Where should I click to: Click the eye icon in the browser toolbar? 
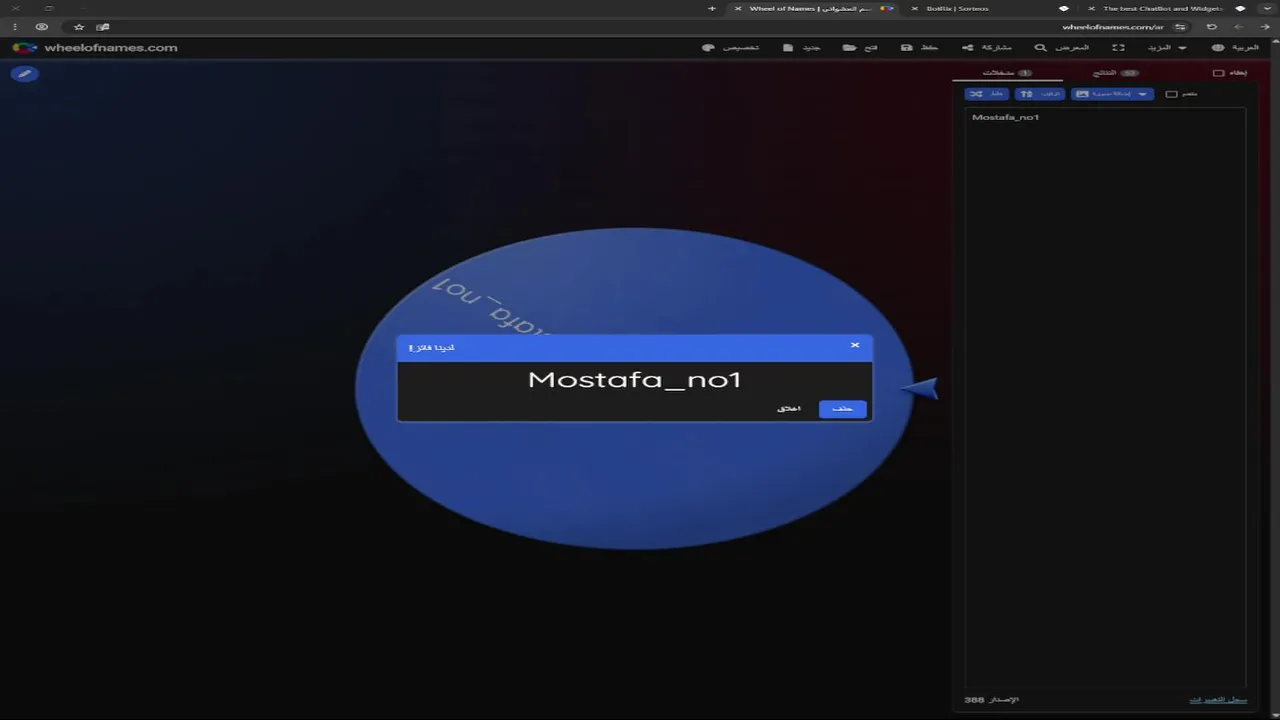tap(42, 27)
